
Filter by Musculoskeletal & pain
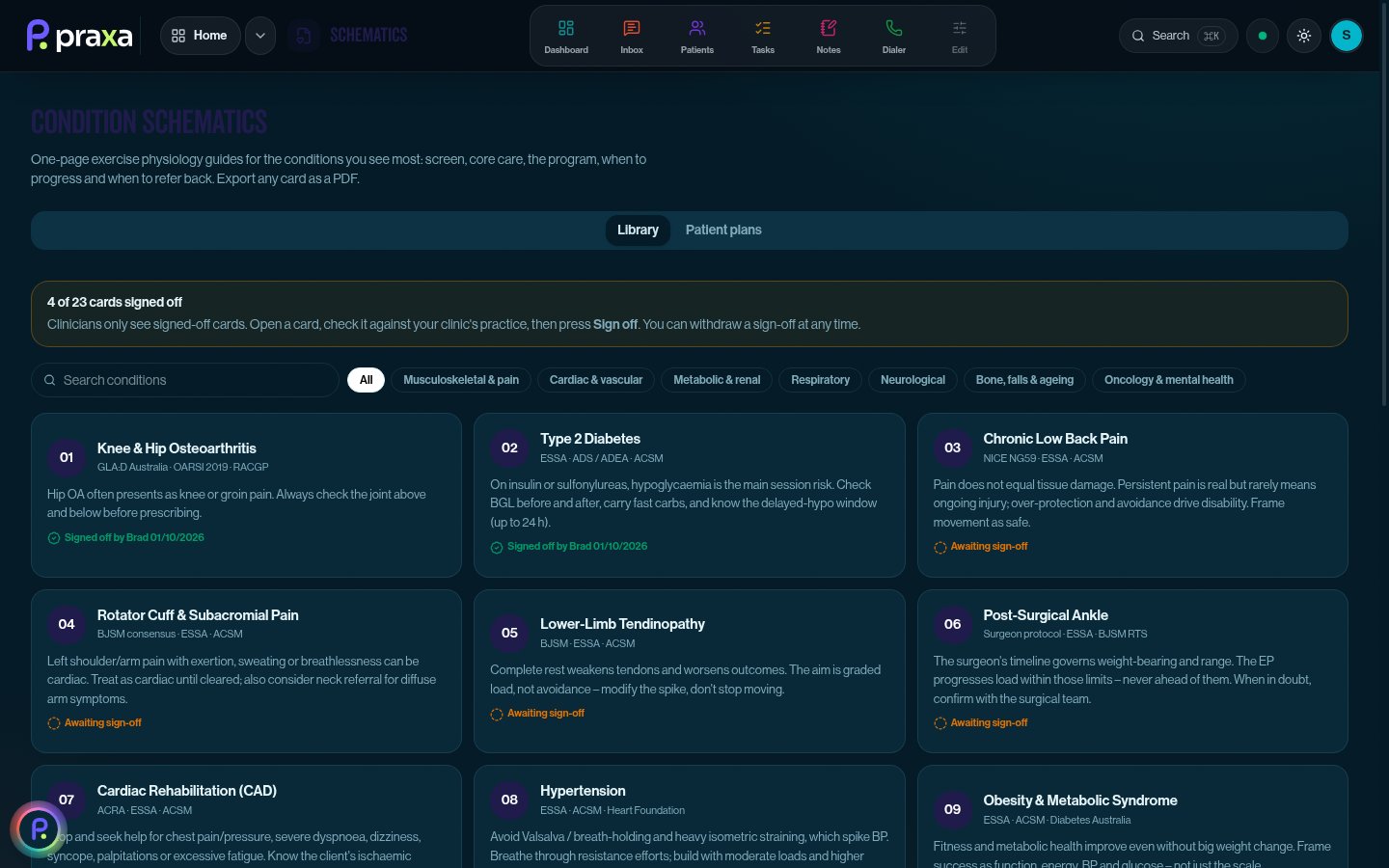[x=461, y=380]
